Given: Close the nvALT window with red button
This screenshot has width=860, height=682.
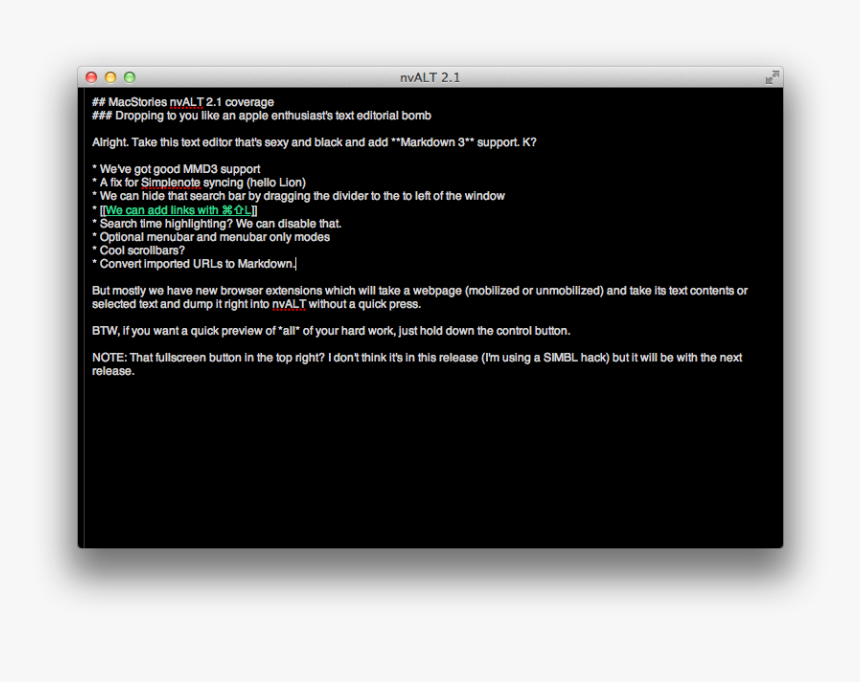Looking at the screenshot, I should [91, 77].
